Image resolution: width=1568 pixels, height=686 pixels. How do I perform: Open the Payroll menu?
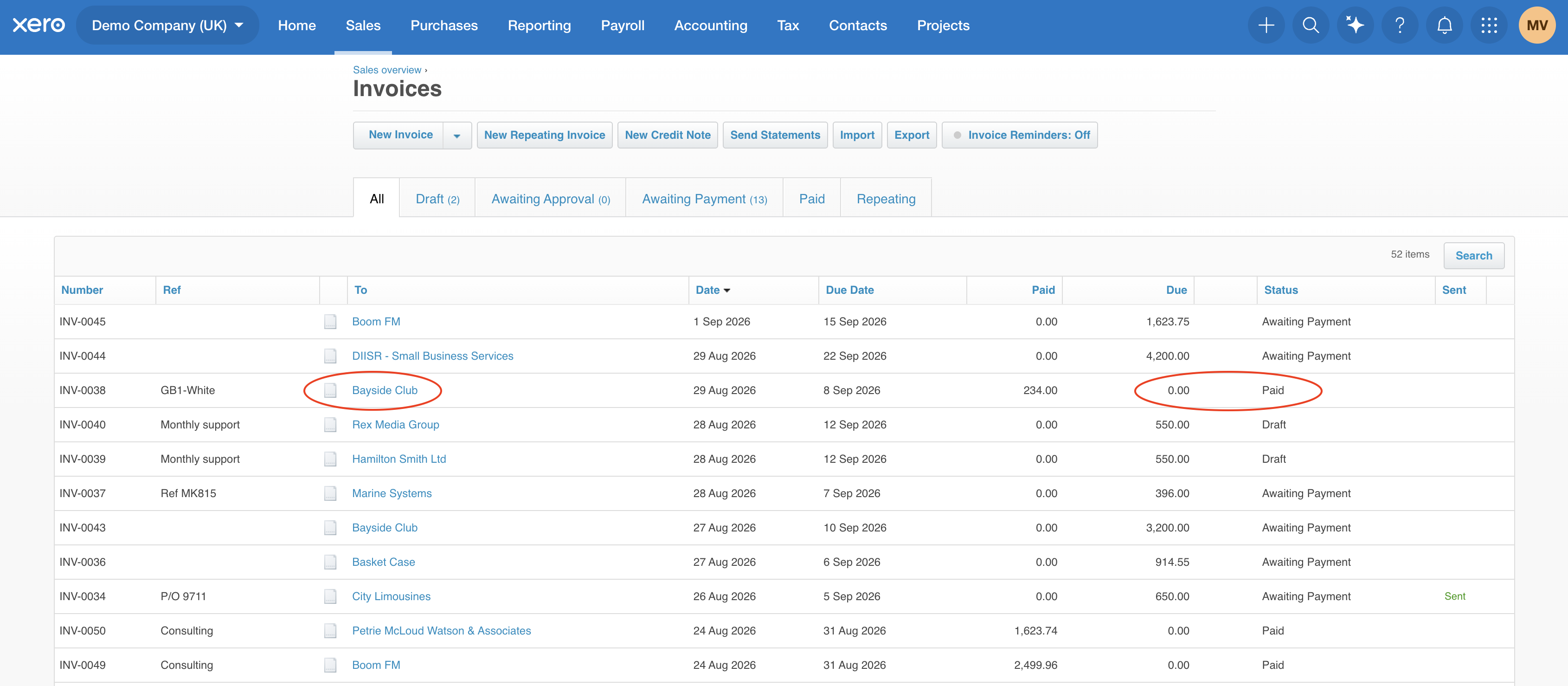[x=623, y=25]
